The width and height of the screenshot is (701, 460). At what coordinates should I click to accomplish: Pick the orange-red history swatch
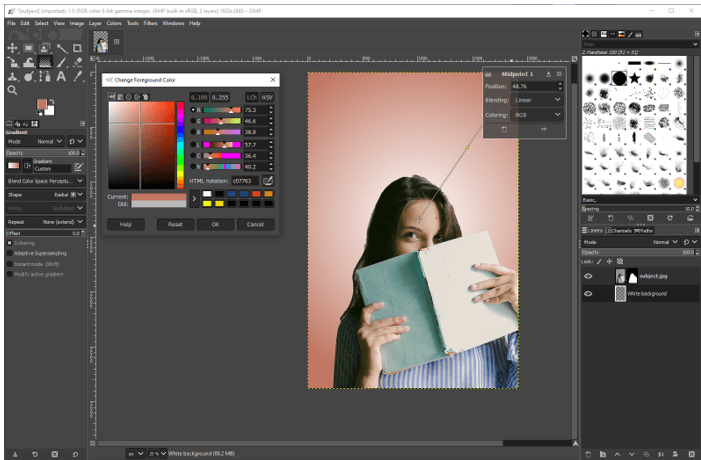(256, 194)
